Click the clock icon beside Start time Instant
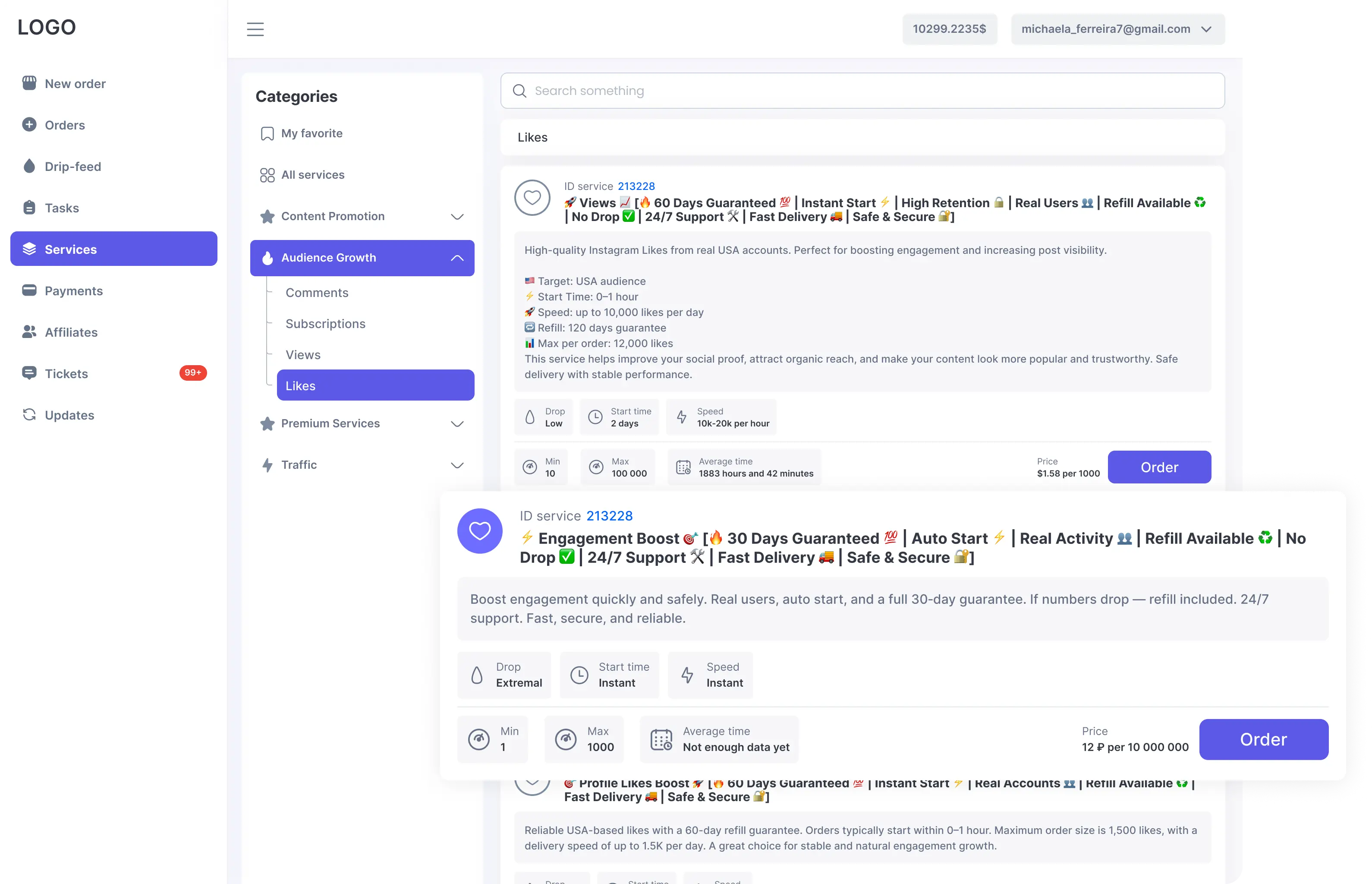 [579, 675]
